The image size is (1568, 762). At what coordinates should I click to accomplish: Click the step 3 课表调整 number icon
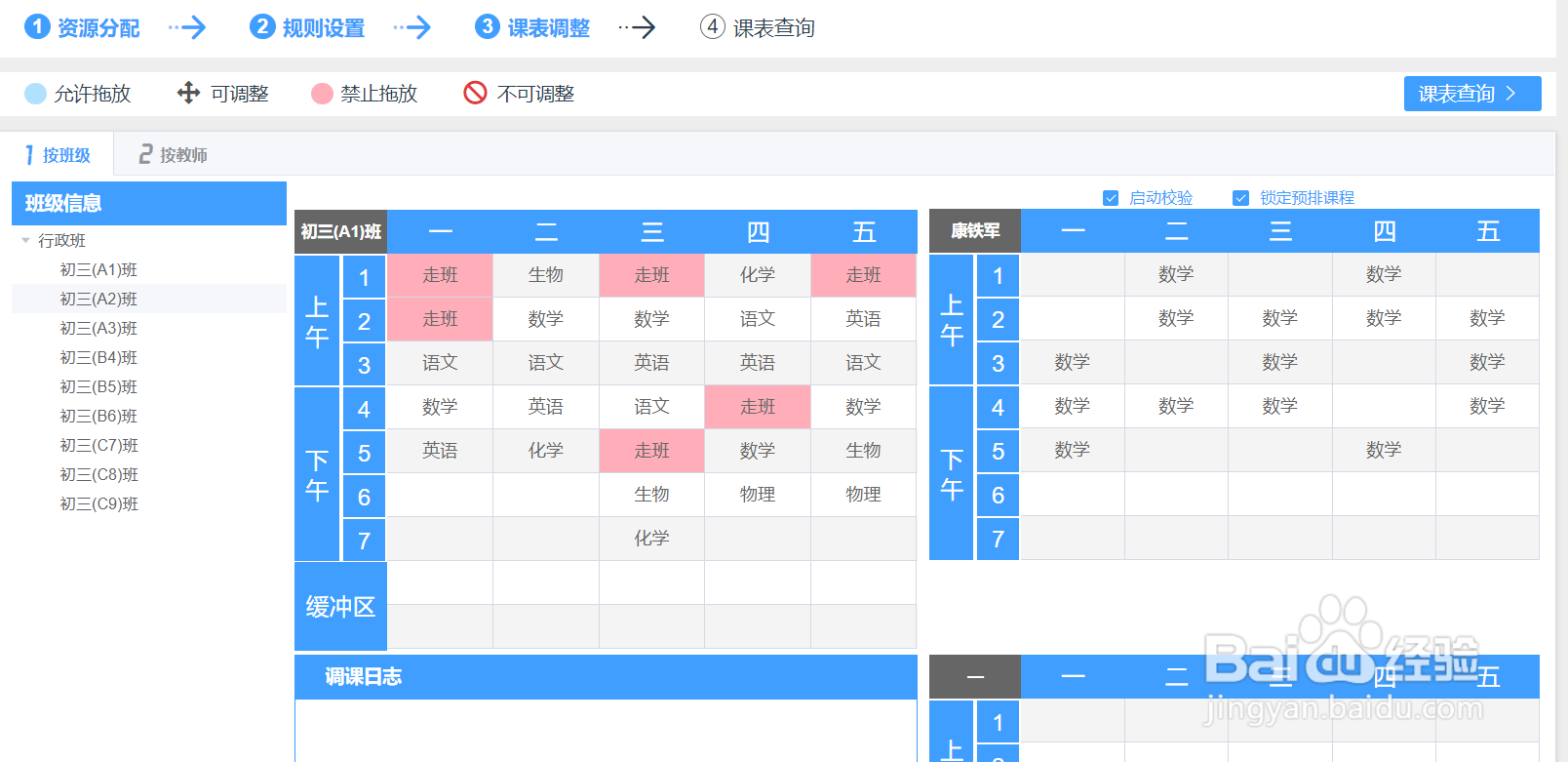point(488,26)
